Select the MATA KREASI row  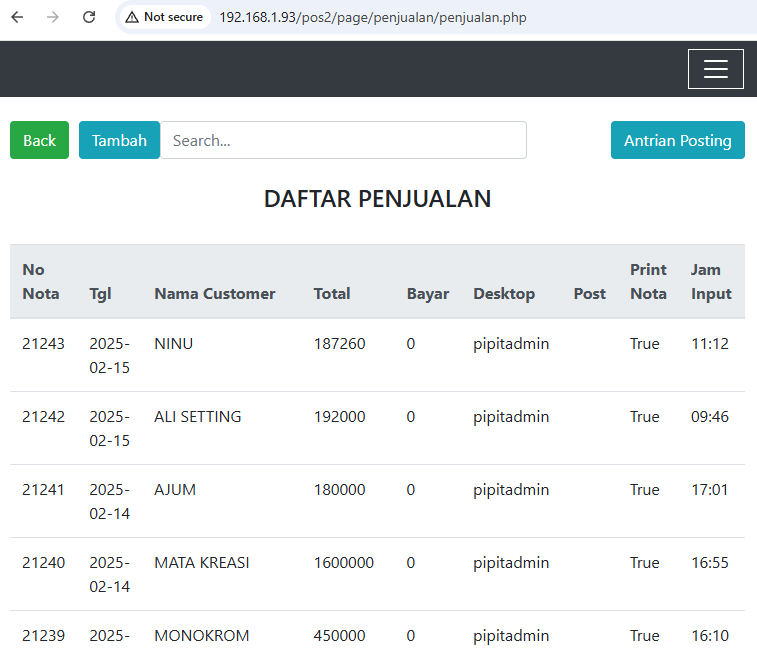(x=201, y=563)
